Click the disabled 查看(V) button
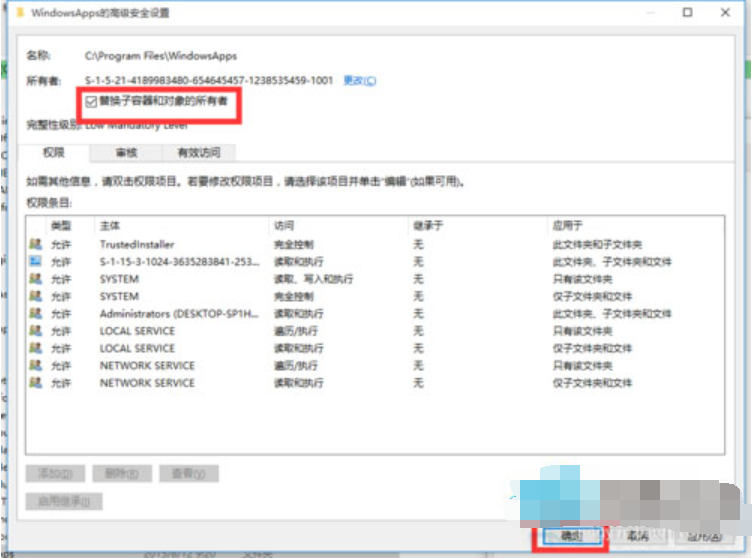 (x=189, y=474)
